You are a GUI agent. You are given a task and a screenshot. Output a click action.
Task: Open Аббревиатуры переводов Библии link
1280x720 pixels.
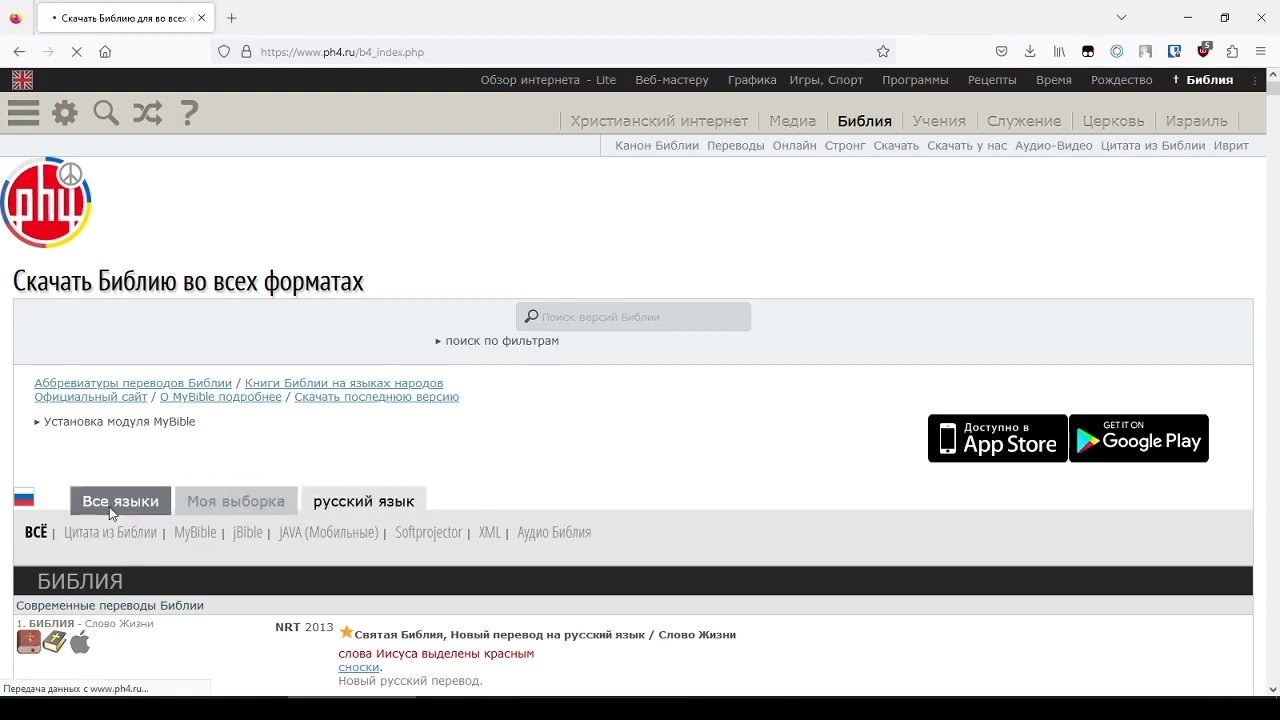133,383
